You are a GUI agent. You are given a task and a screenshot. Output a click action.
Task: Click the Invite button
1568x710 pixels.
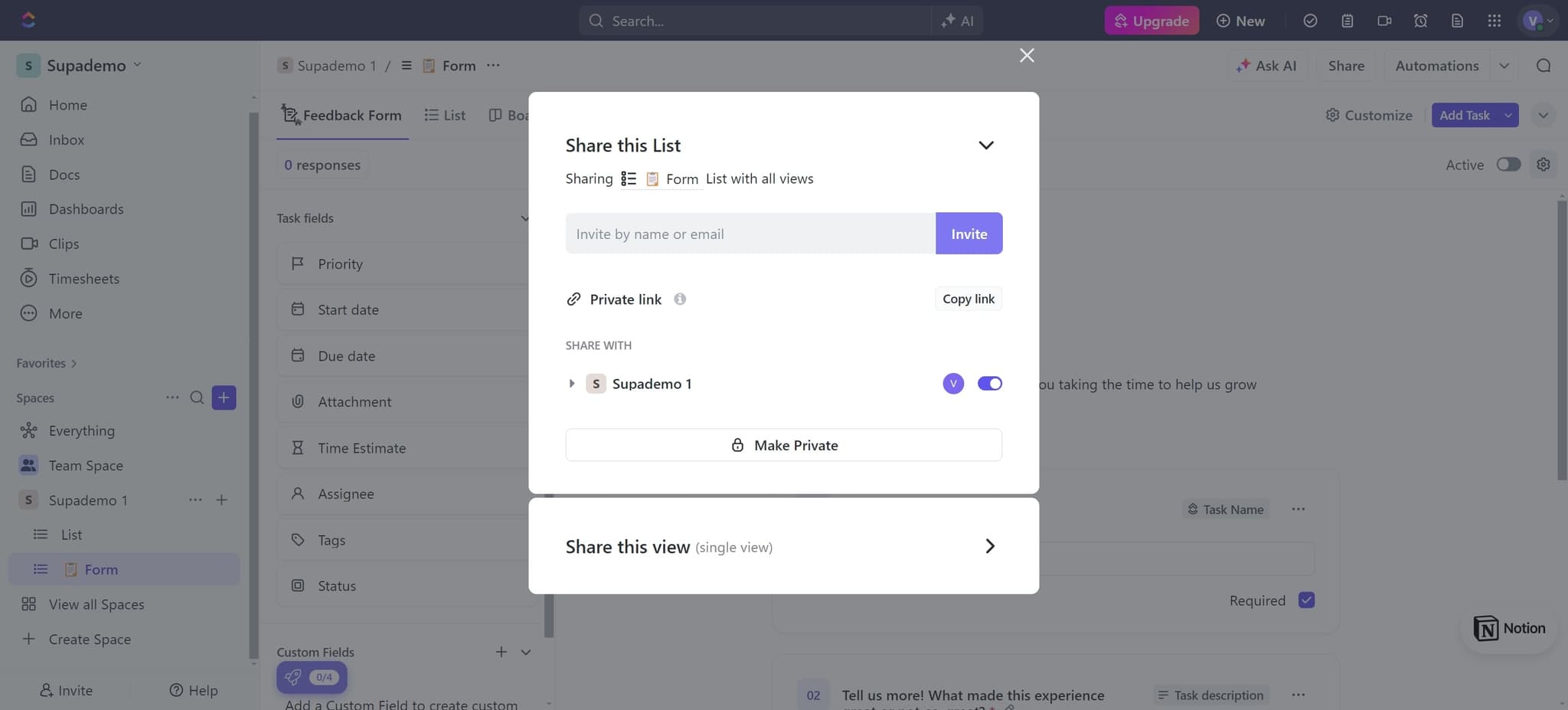point(969,233)
